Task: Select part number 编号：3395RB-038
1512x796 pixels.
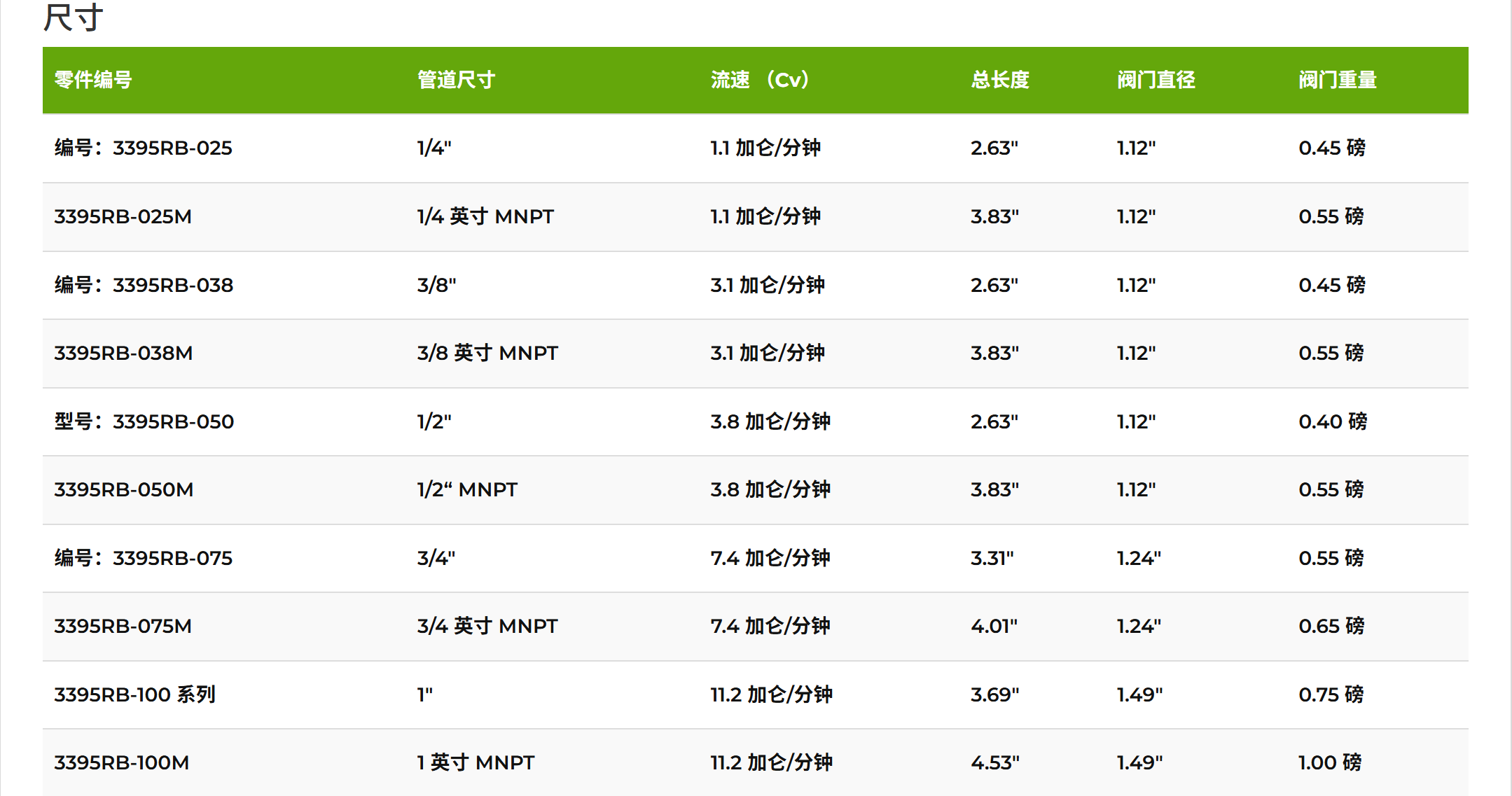Action: (144, 285)
